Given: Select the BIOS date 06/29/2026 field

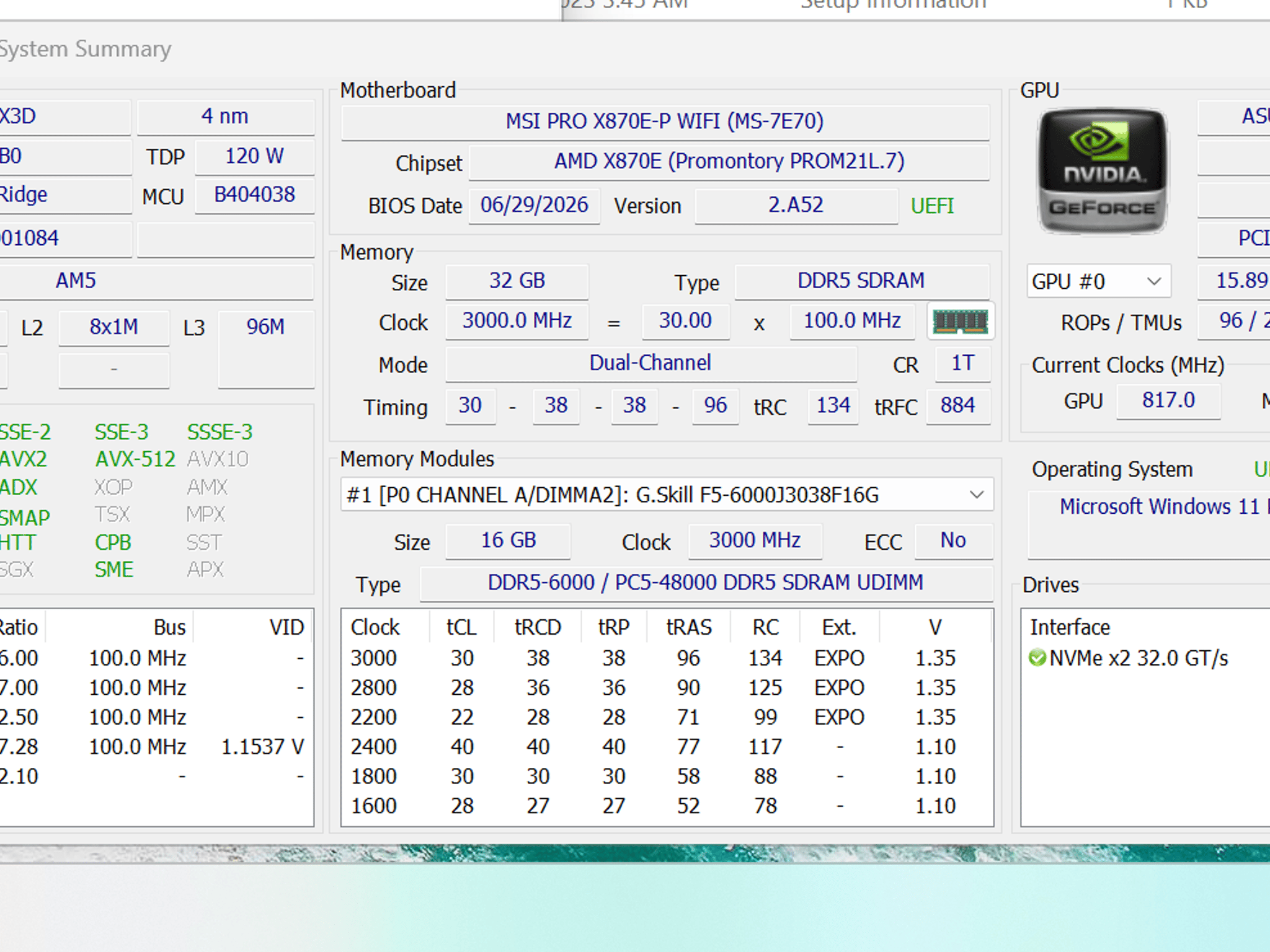Looking at the screenshot, I should click(x=535, y=205).
